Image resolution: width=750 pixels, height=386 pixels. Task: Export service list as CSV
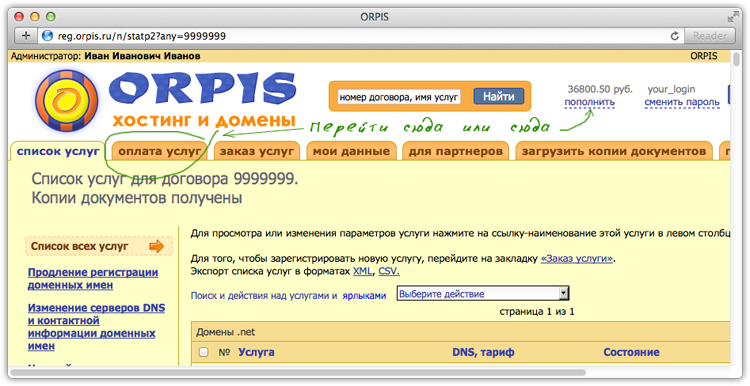[x=388, y=271]
